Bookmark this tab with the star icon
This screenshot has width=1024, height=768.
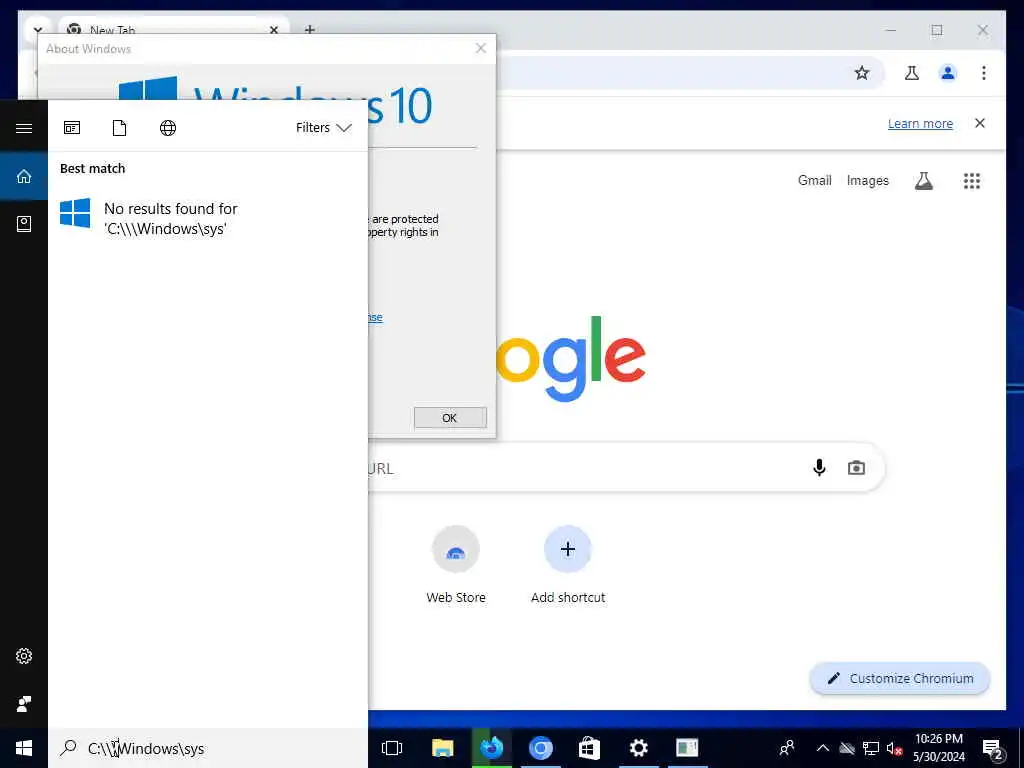pyautogui.click(x=862, y=73)
